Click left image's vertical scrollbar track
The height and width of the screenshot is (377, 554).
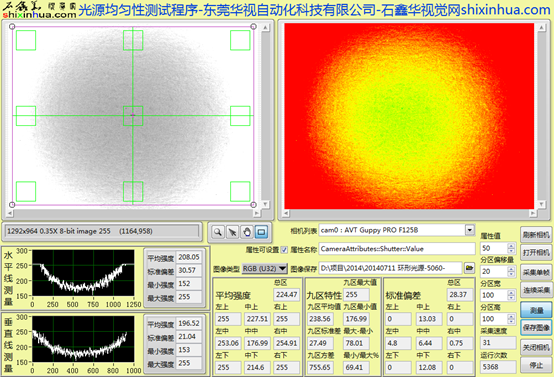click(265, 116)
